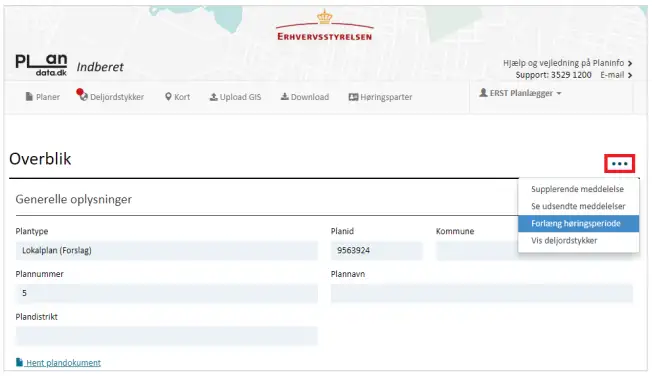Select Upload GIS in navigation
This screenshot has height=376, width=652.
pyautogui.click(x=235, y=97)
